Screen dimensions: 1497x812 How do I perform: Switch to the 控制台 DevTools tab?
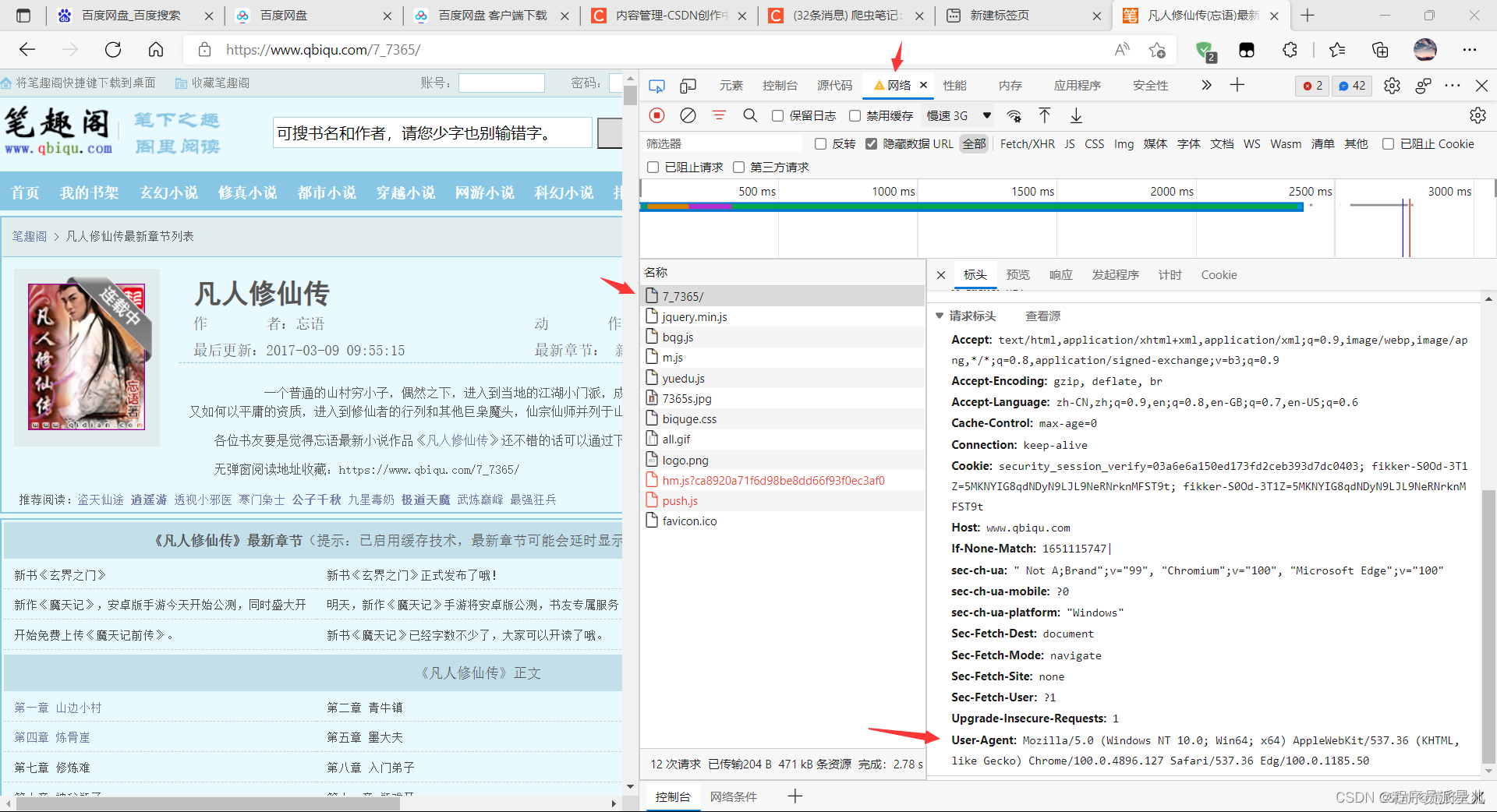780,86
